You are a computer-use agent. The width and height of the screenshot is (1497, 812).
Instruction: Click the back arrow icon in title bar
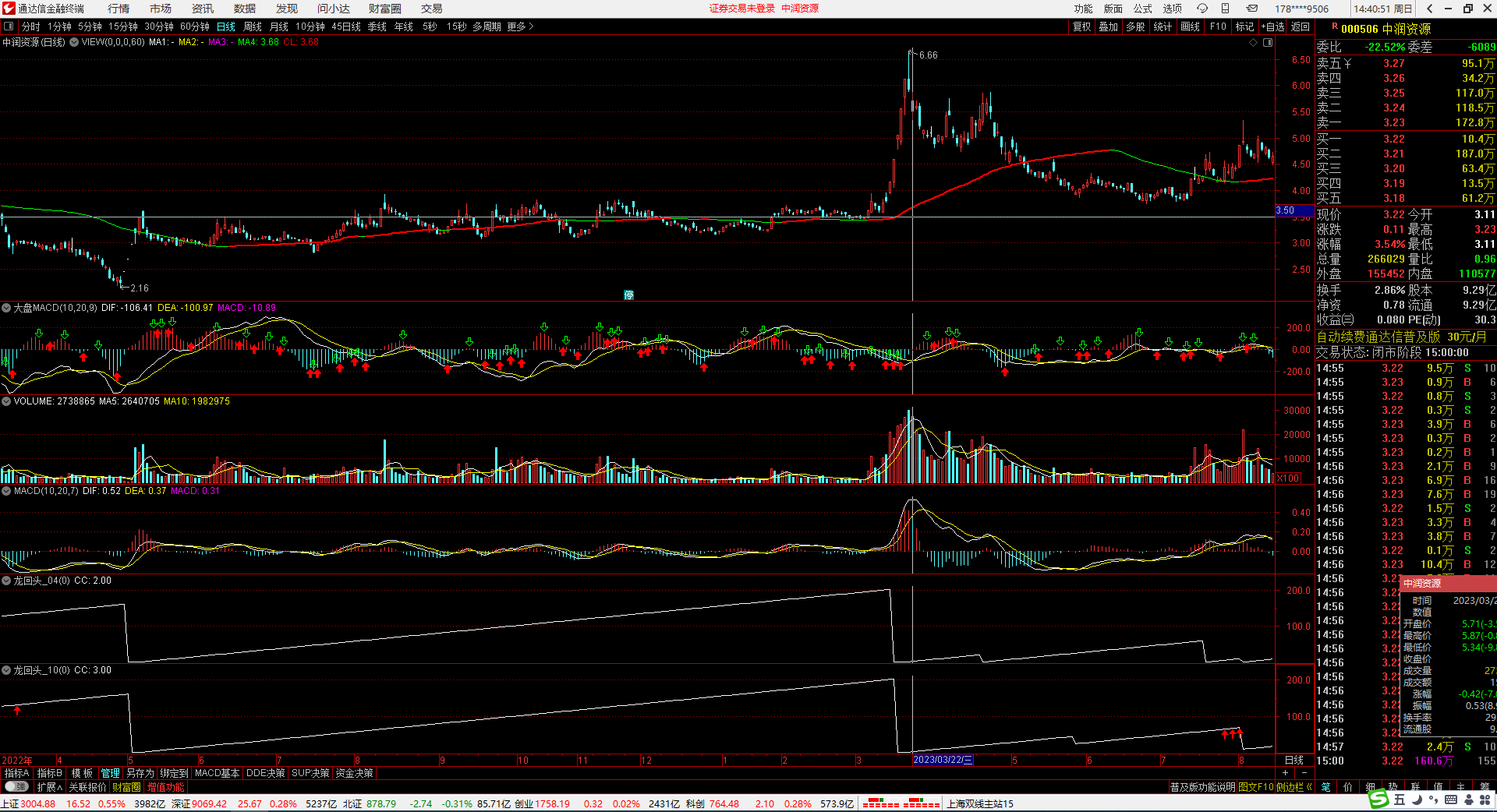[1429, 9]
